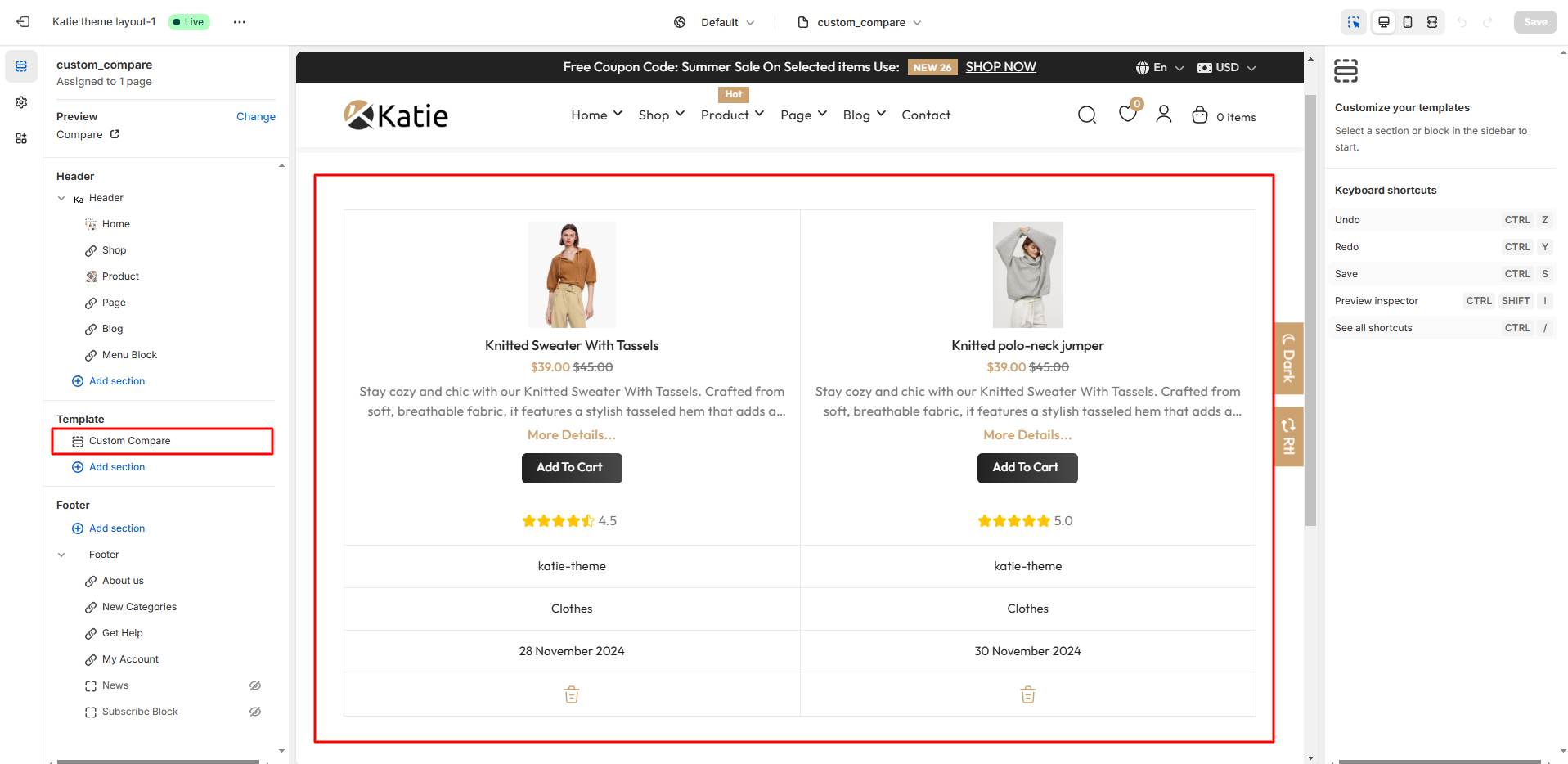Show the hidden News footer block
Screen dimensions: 1568x764
[x=255, y=685]
